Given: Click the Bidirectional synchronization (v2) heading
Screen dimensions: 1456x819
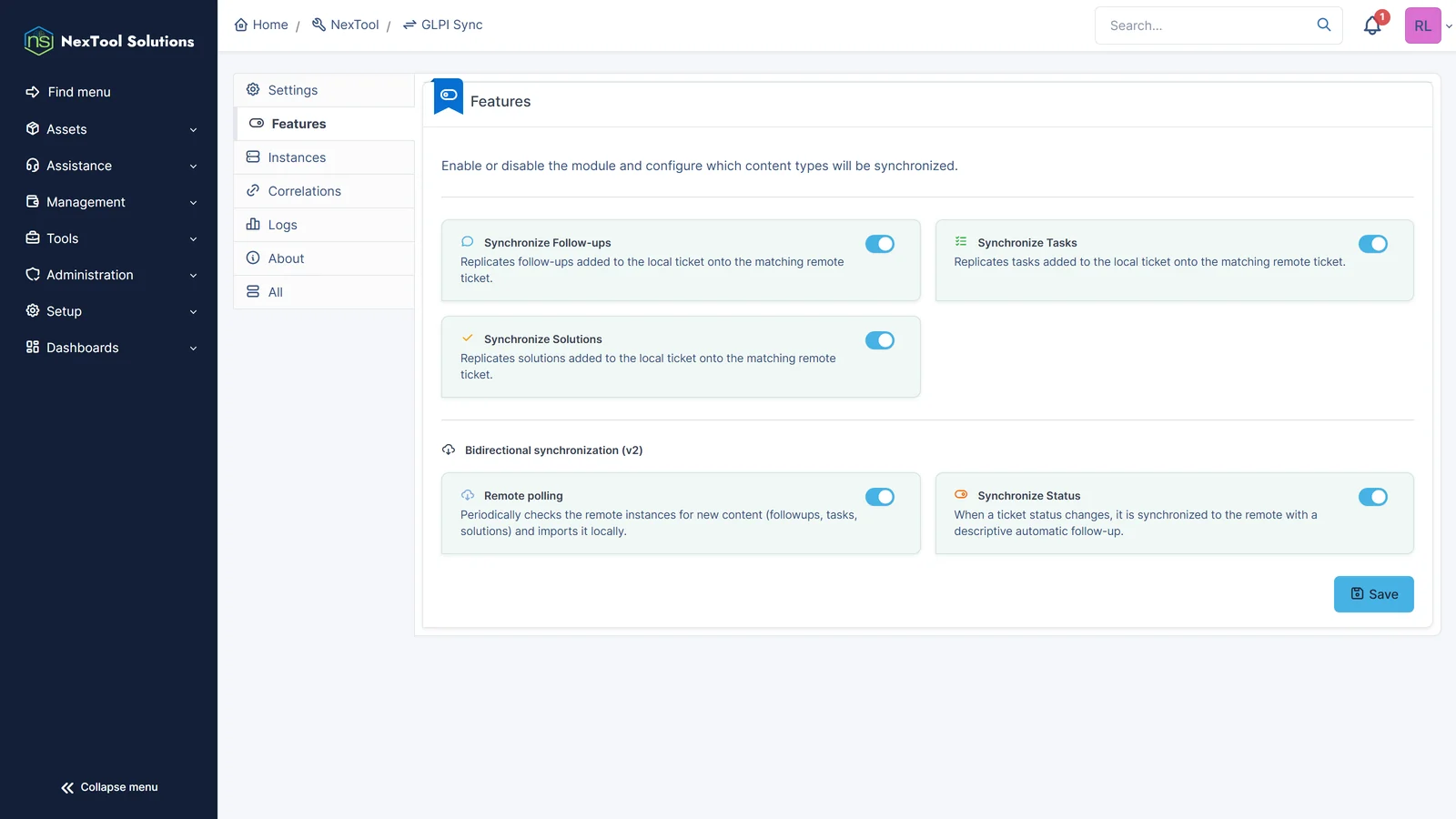Looking at the screenshot, I should (553, 450).
